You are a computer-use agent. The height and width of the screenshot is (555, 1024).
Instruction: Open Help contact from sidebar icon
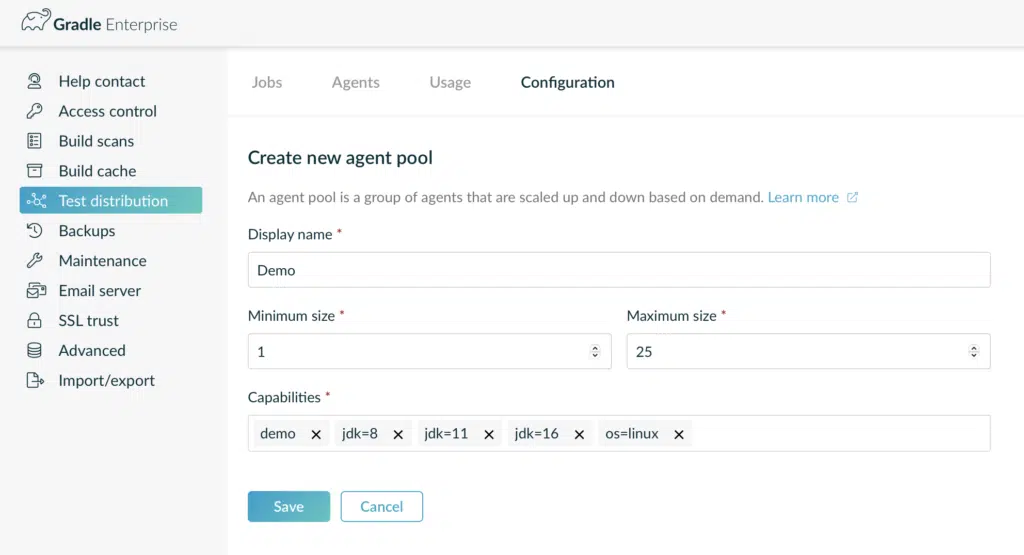[35, 82]
